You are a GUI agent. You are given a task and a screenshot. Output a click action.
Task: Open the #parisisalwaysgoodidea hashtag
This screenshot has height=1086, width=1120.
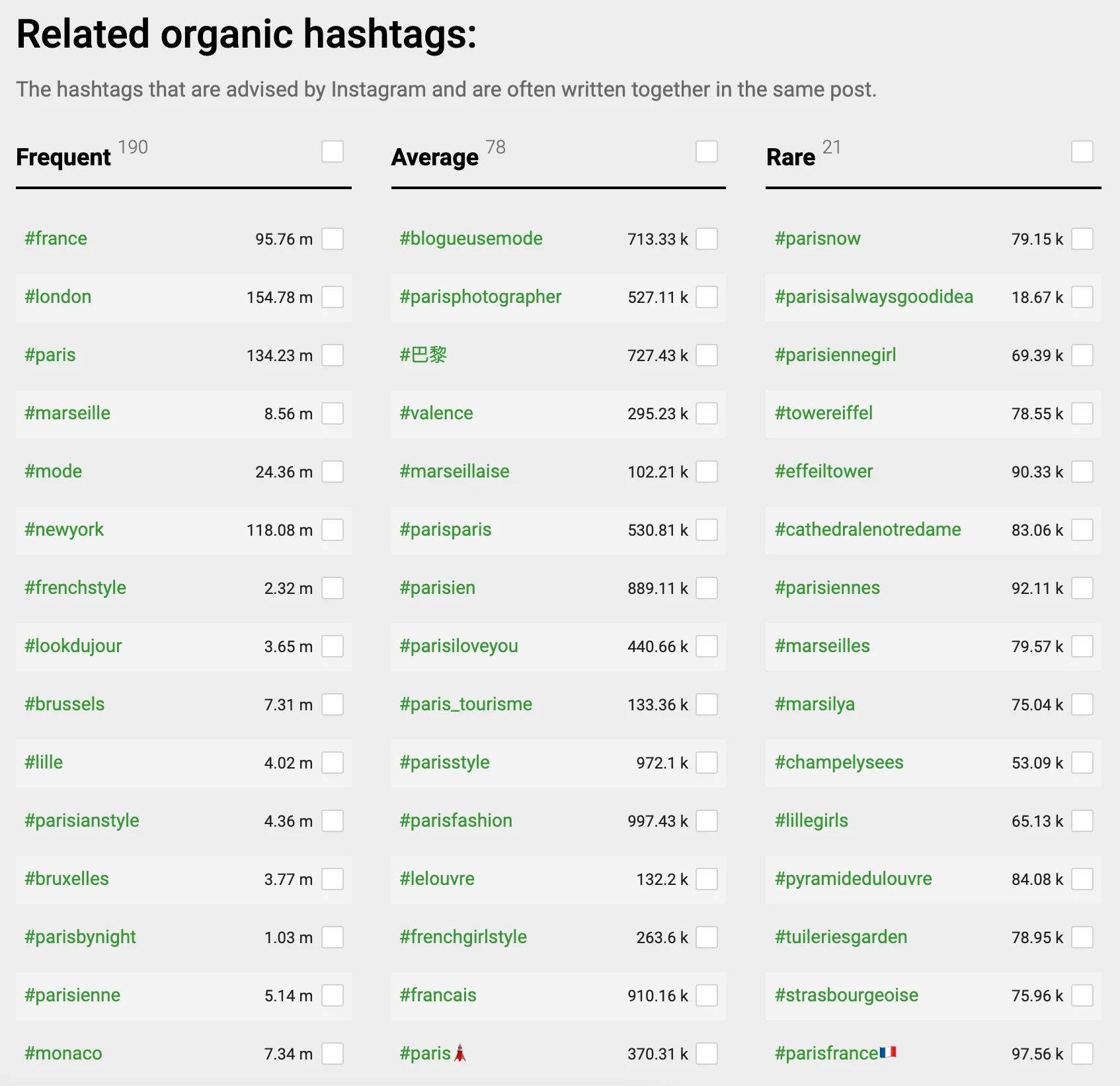click(x=873, y=297)
